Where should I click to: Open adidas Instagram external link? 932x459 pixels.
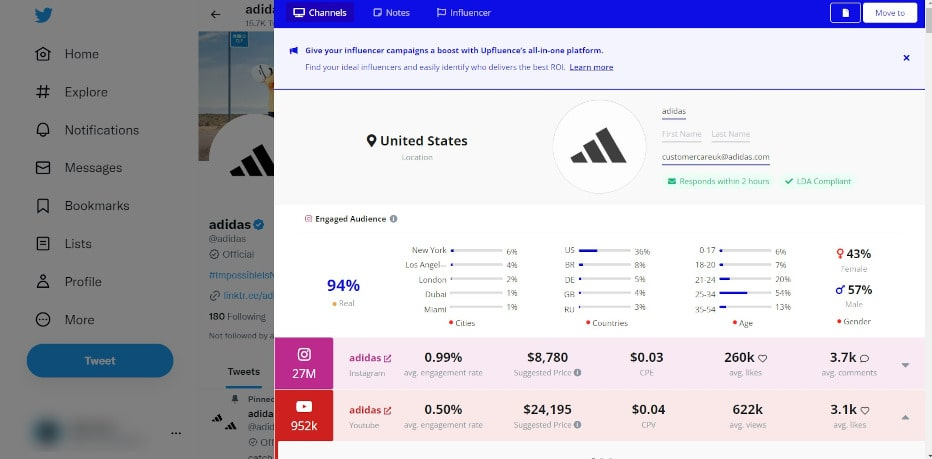pyautogui.click(x=388, y=359)
